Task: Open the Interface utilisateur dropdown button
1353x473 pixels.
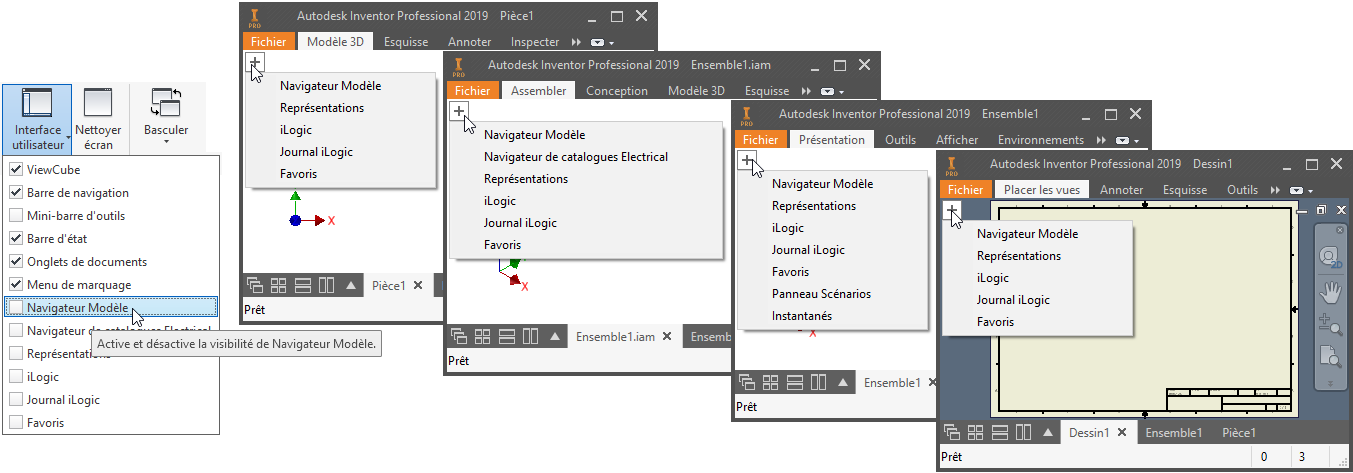Action: pos(37,118)
